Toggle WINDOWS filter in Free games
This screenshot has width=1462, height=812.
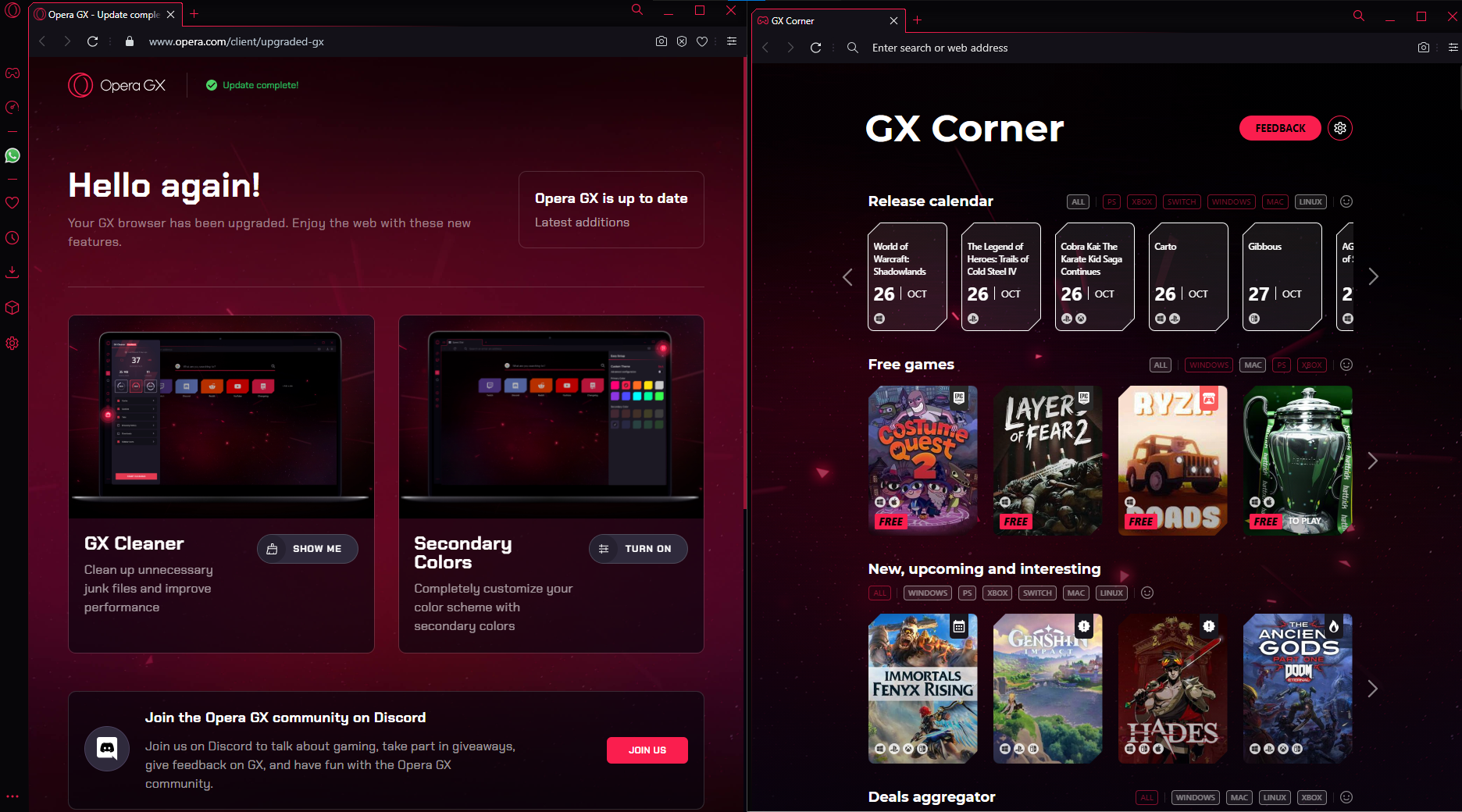1209,365
